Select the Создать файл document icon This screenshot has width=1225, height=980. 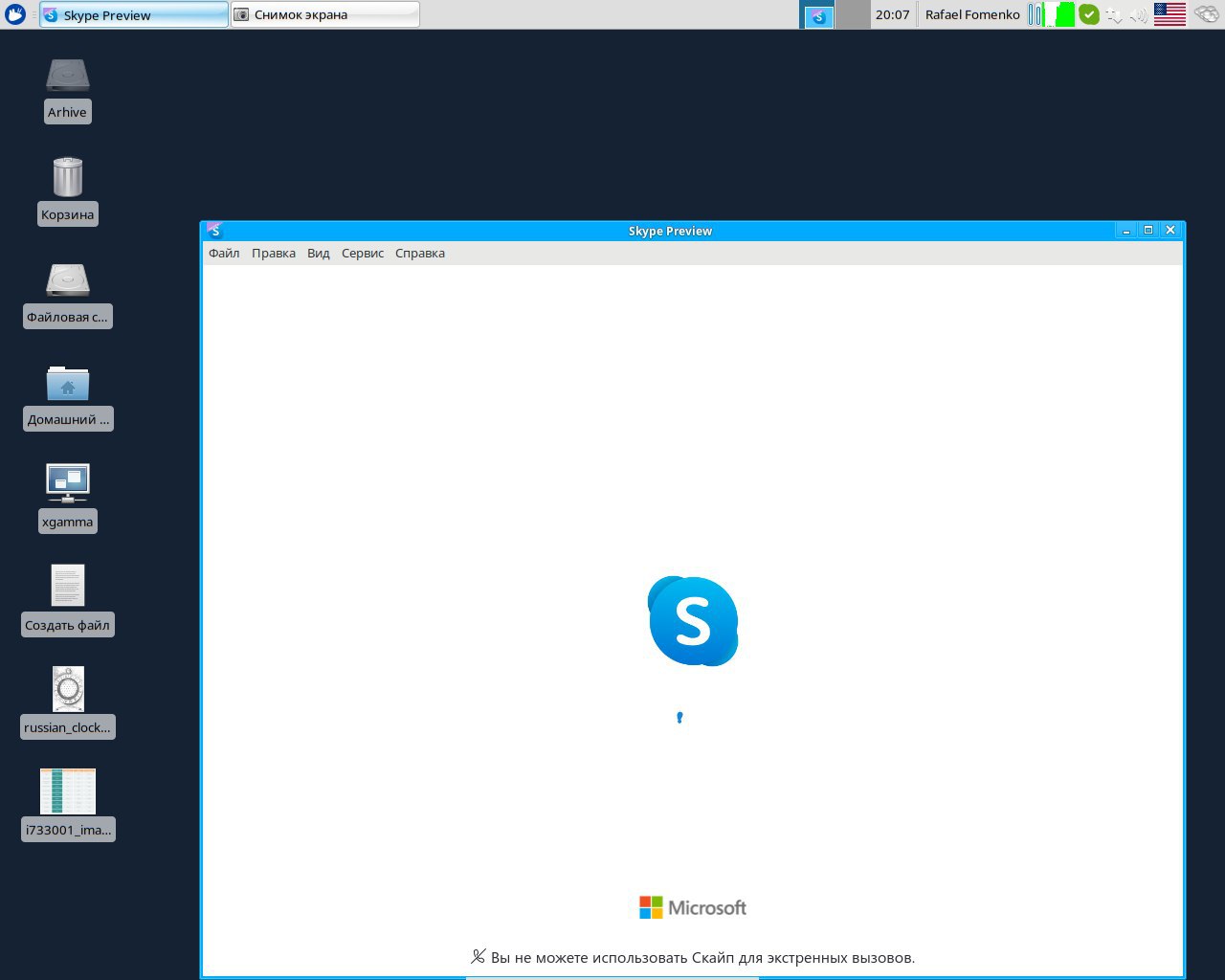pyautogui.click(x=68, y=585)
